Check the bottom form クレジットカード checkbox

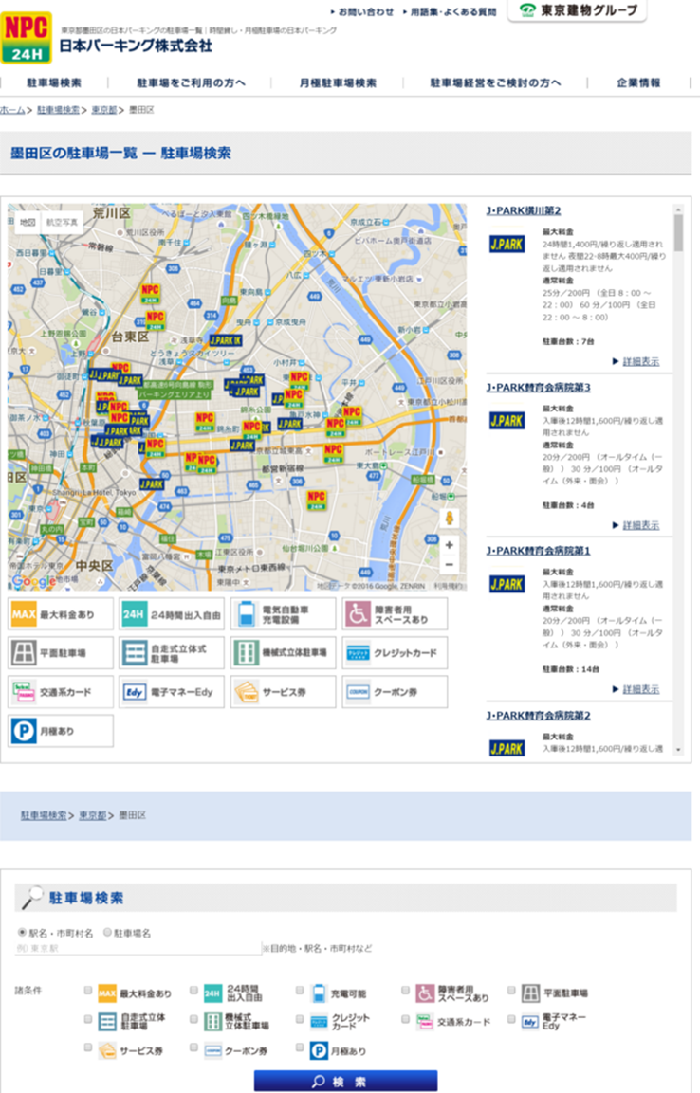coord(300,1019)
